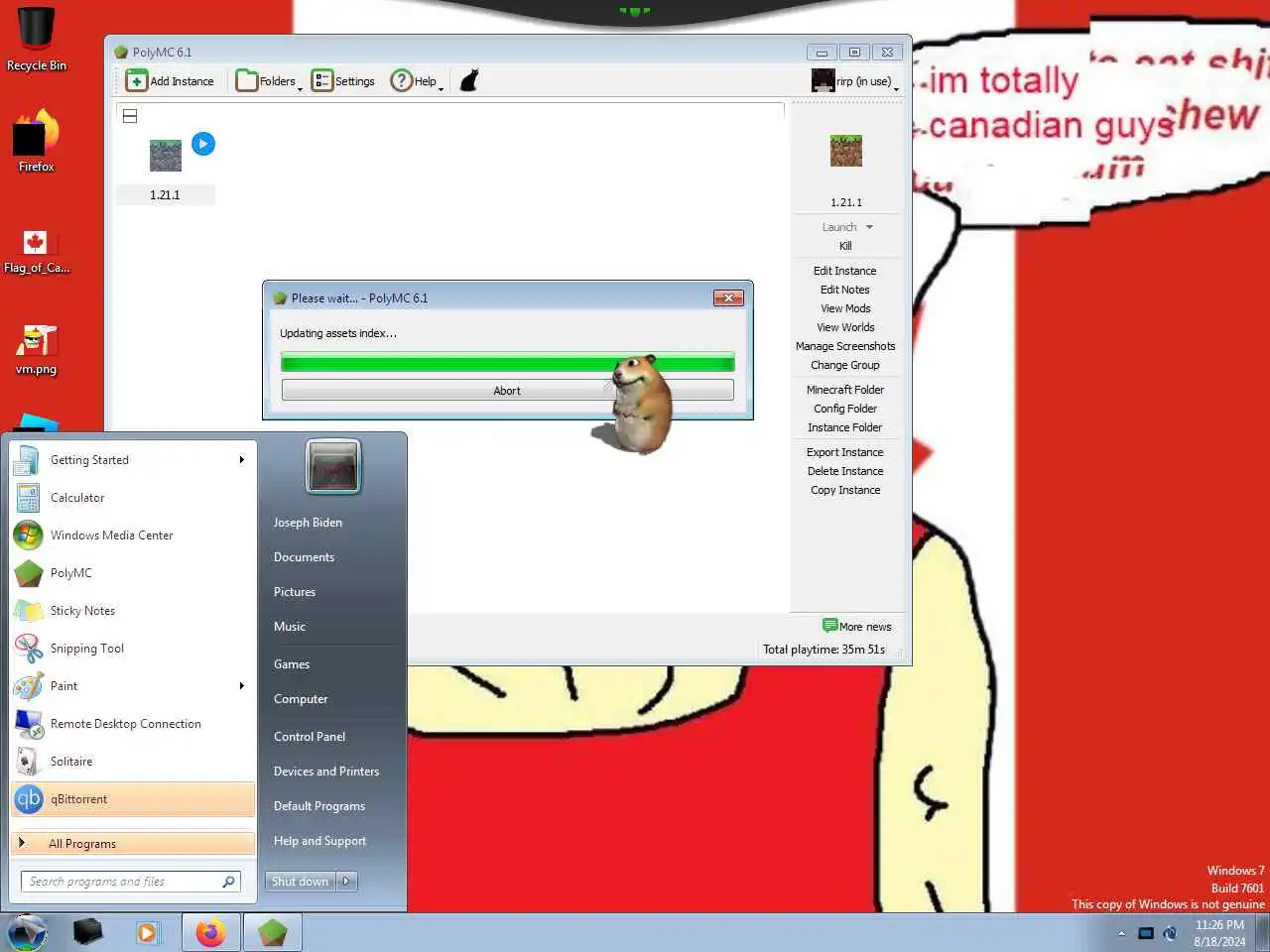This screenshot has height=952, width=1270.
Task: Show hidden tray icons arrow
Action: pyautogui.click(x=1122, y=933)
